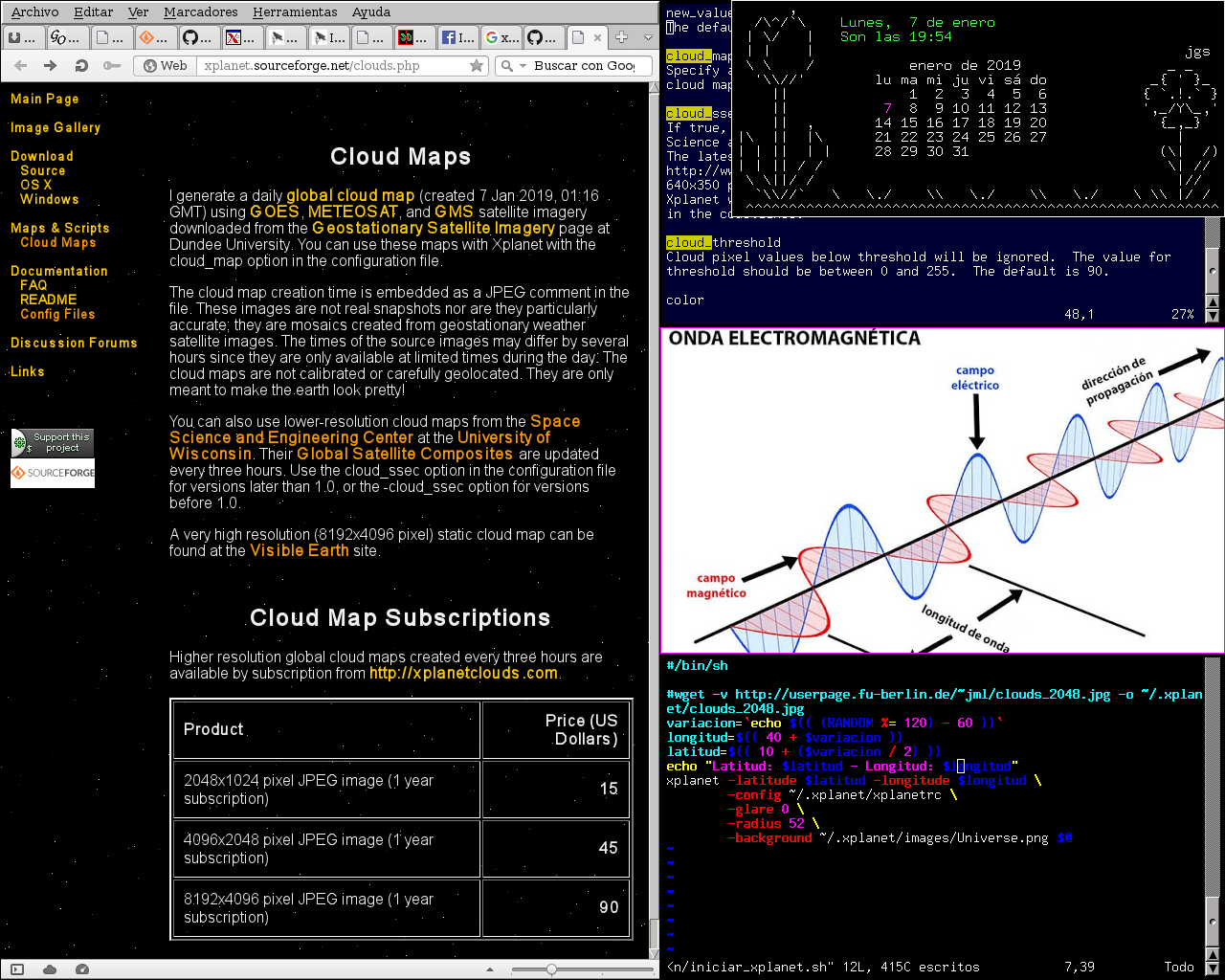Click down arrow of cloud_threshold terminal scrollbar
Viewport: 1225px width, 980px height.
[x=1213, y=315]
